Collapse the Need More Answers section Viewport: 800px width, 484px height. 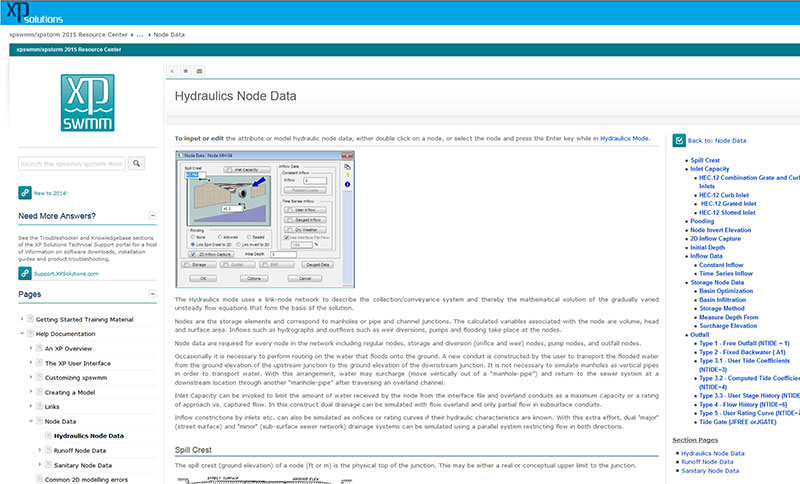pos(153,215)
